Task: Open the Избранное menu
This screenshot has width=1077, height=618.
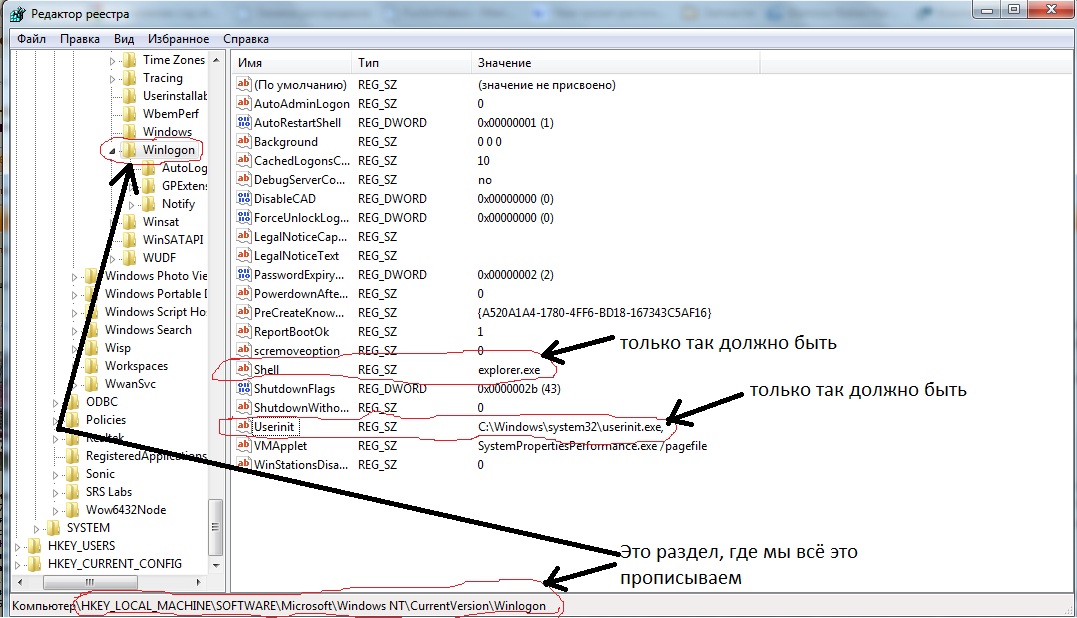Action: click(178, 39)
